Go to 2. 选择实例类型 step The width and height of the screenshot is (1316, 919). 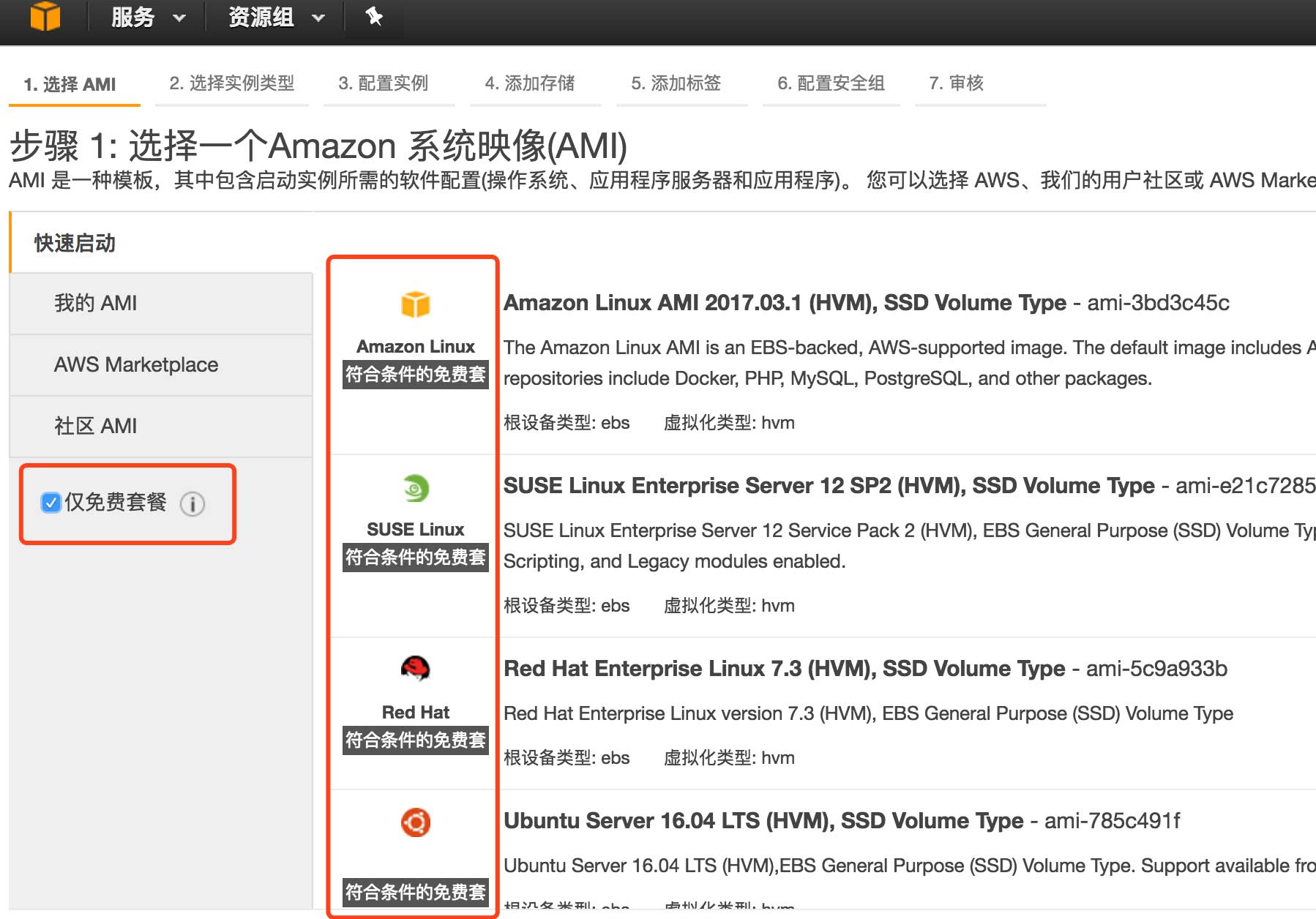(232, 83)
